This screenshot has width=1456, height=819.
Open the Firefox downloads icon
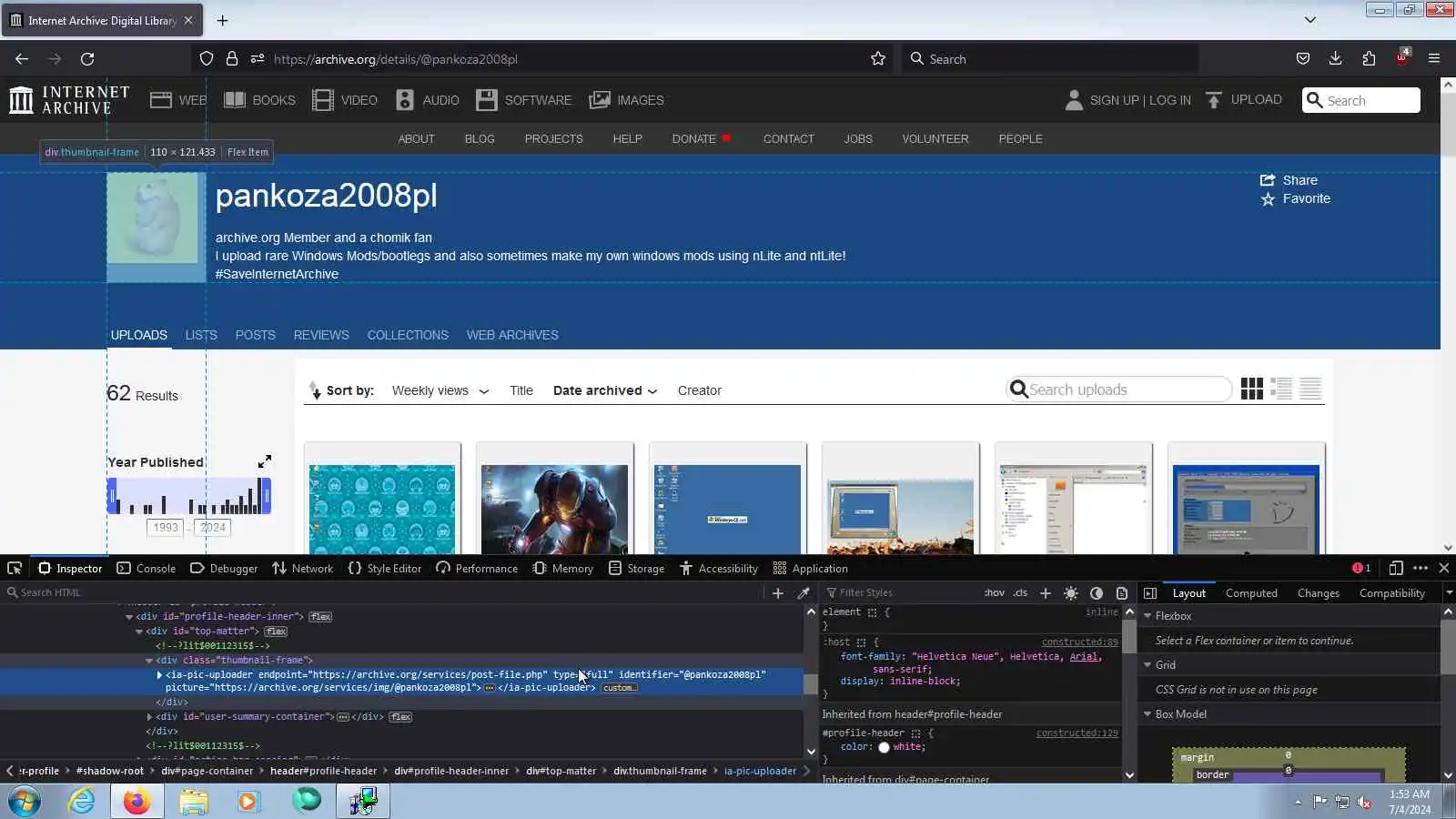1336,58
